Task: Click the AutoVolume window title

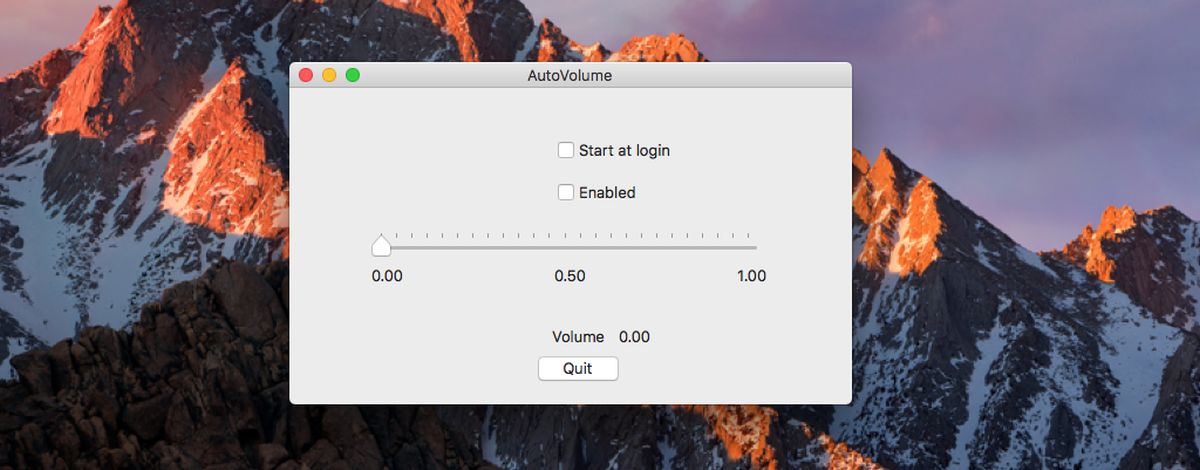Action: click(570, 75)
